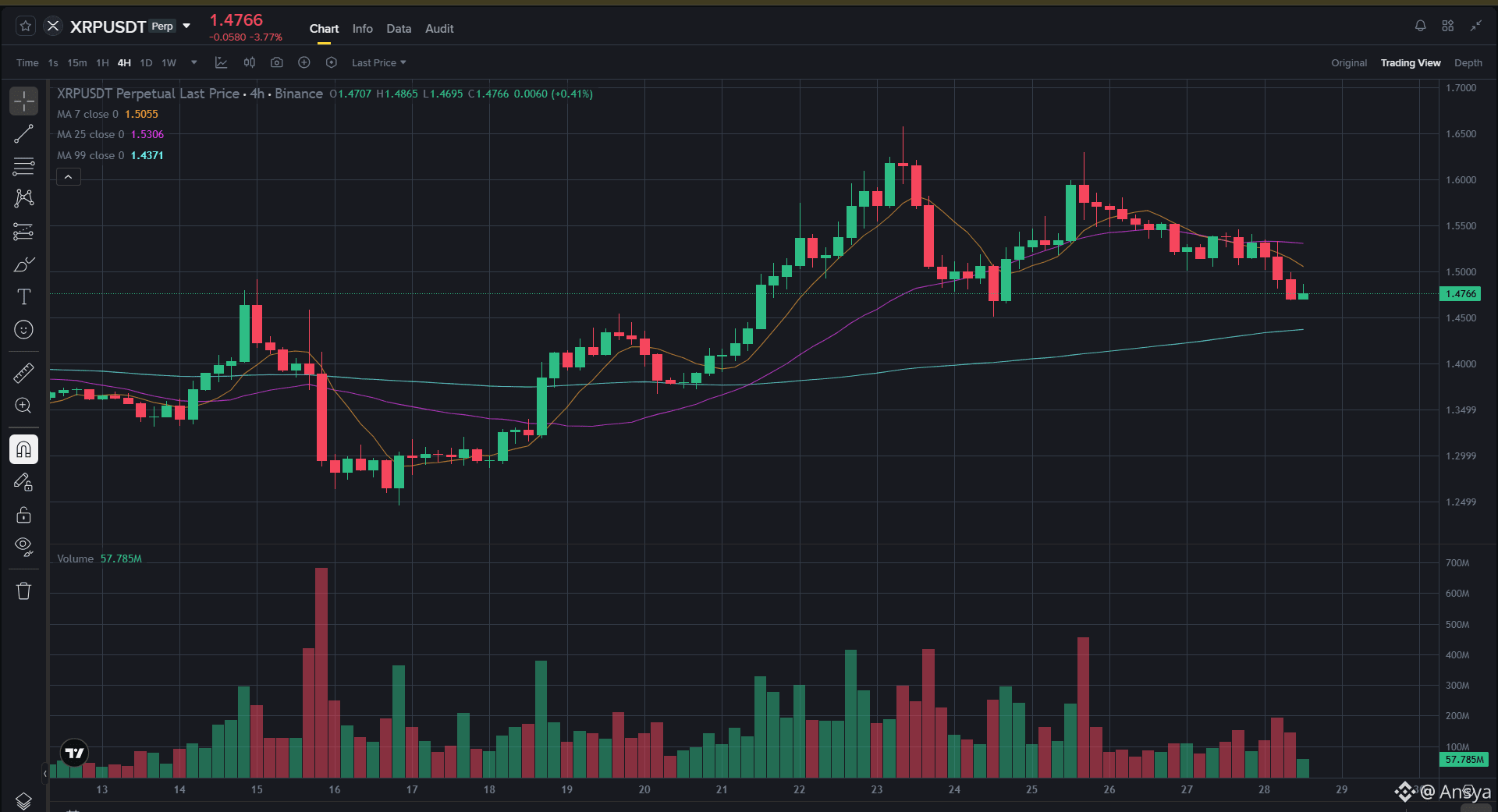Select the trend line drawing tool
1498x812 pixels.
tap(23, 133)
